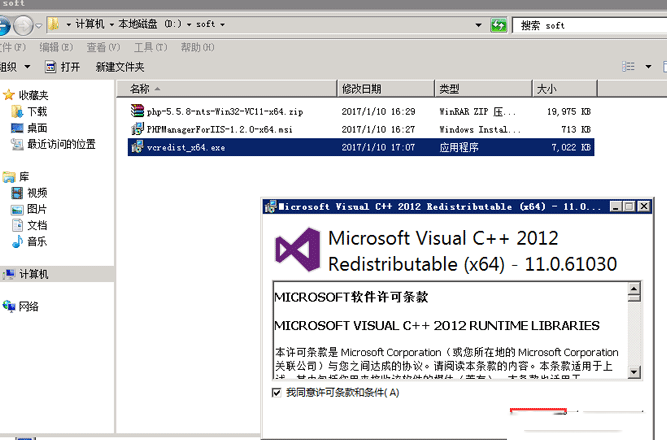Open the 查看(V) menu
Screen dimensions: 667x440
(x=103, y=47)
